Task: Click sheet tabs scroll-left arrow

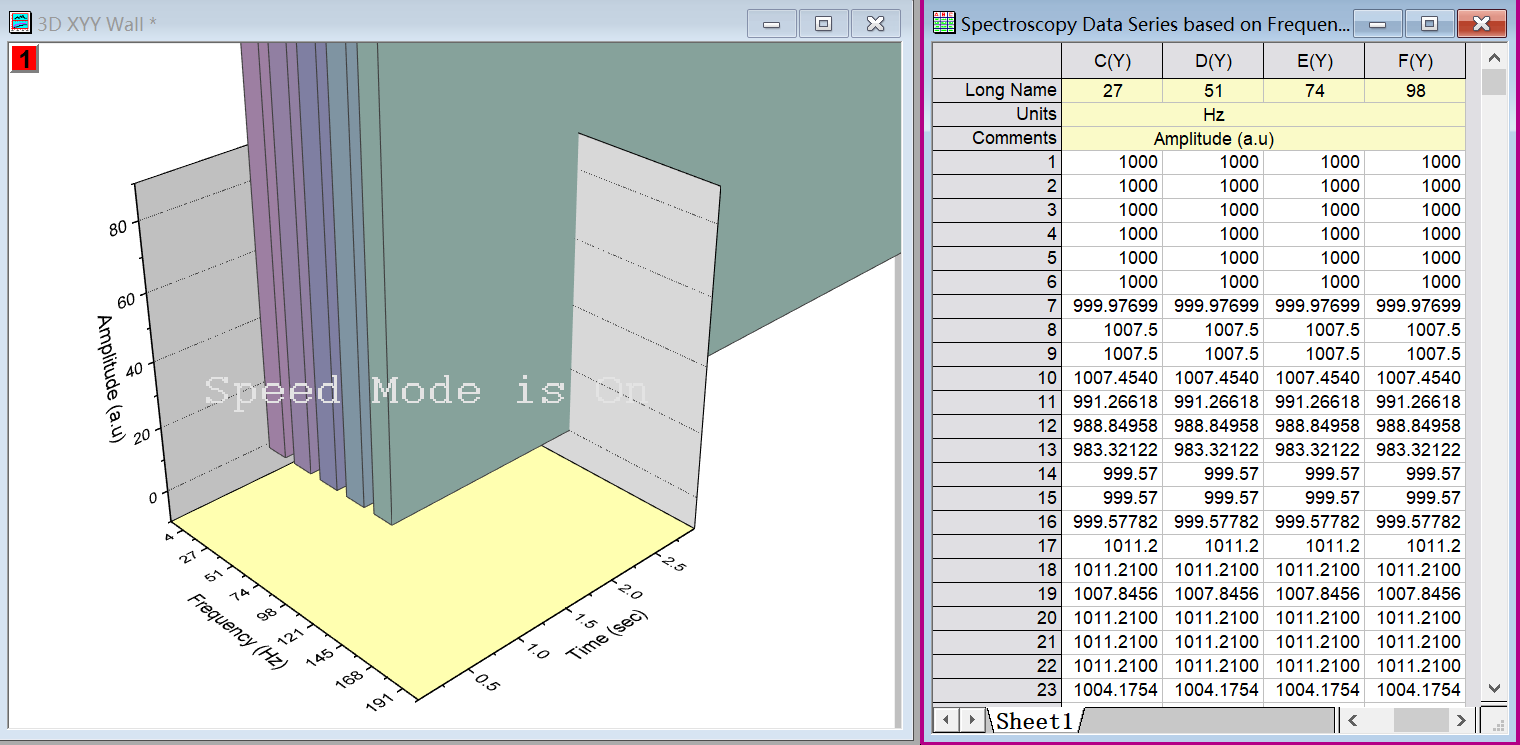Action: (946, 719)
